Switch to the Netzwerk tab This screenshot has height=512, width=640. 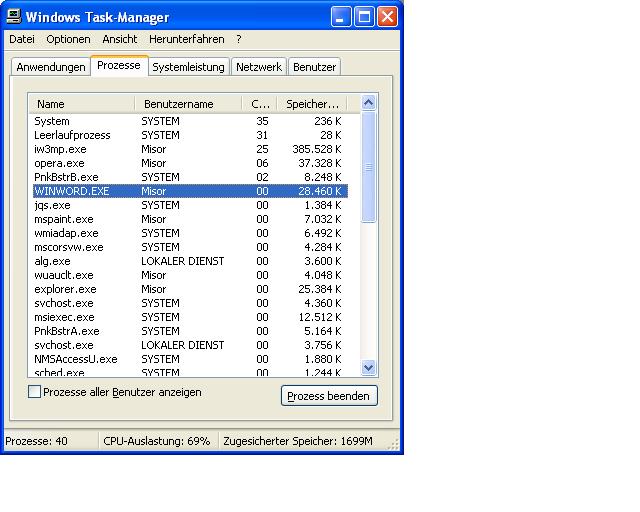pos(259,67)
